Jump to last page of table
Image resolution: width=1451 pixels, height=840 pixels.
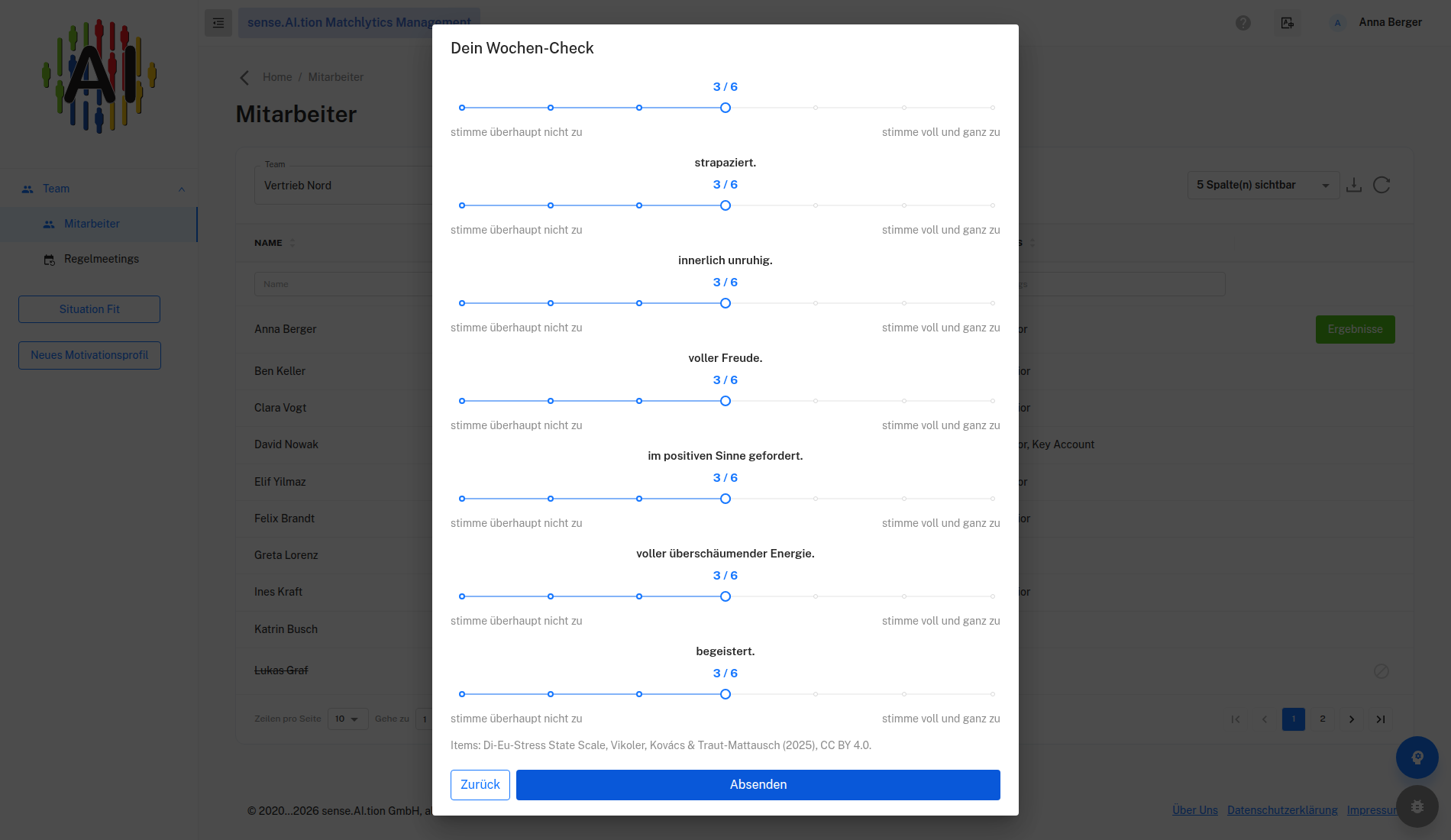1381,719
